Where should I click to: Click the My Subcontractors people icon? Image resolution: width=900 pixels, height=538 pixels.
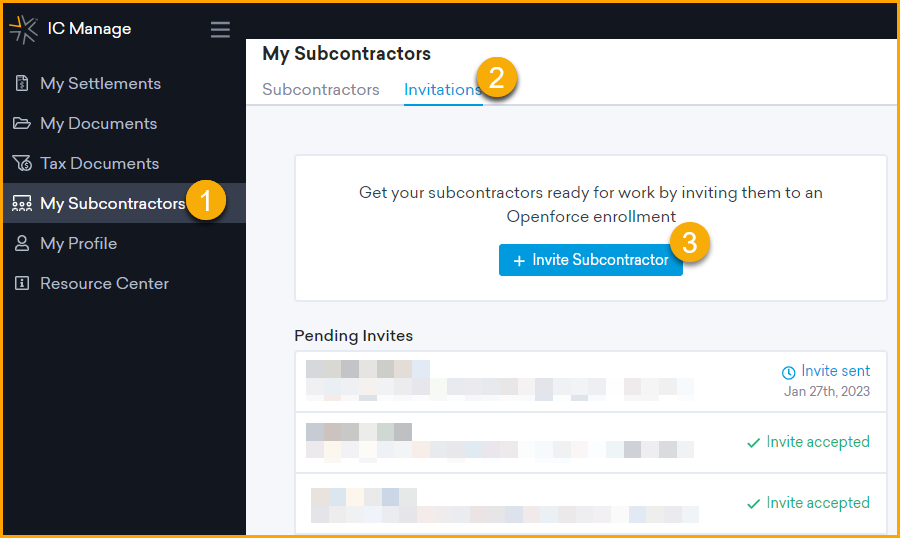click(x=22, y=203)
